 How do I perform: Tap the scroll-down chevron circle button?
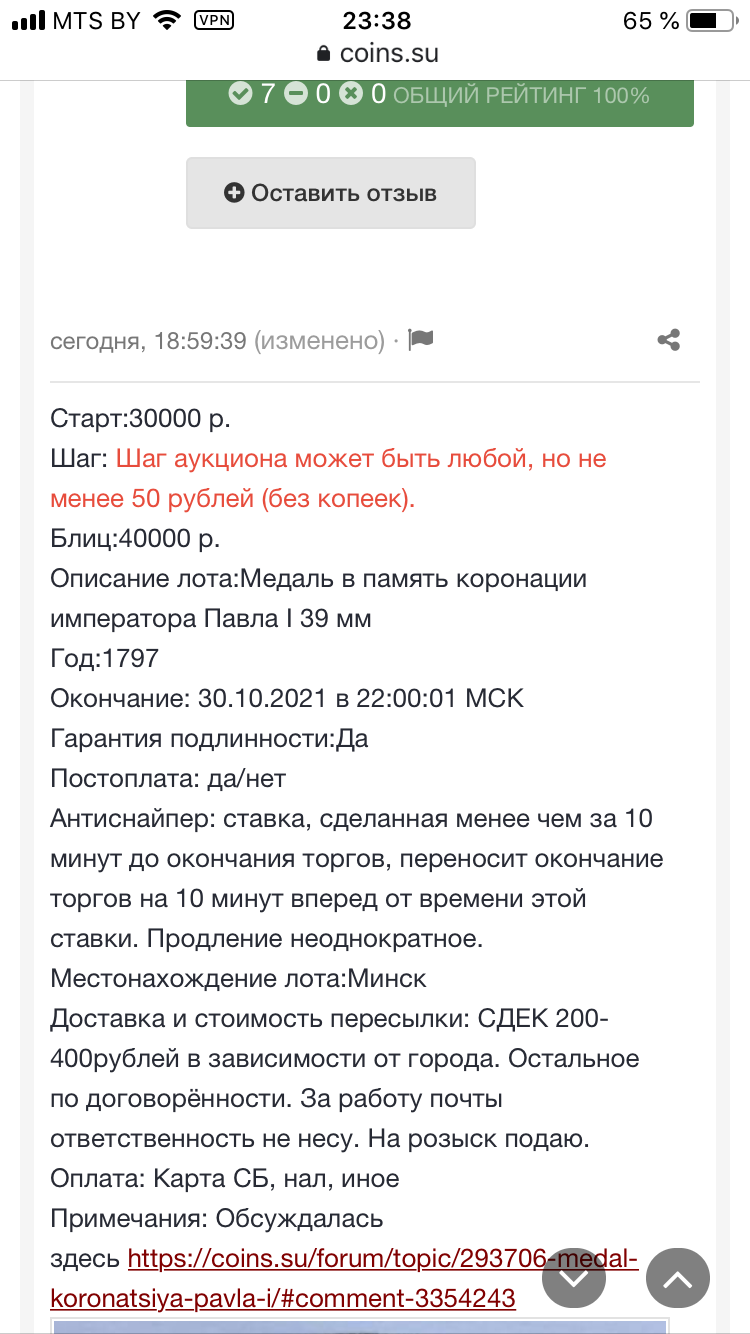574,1278
